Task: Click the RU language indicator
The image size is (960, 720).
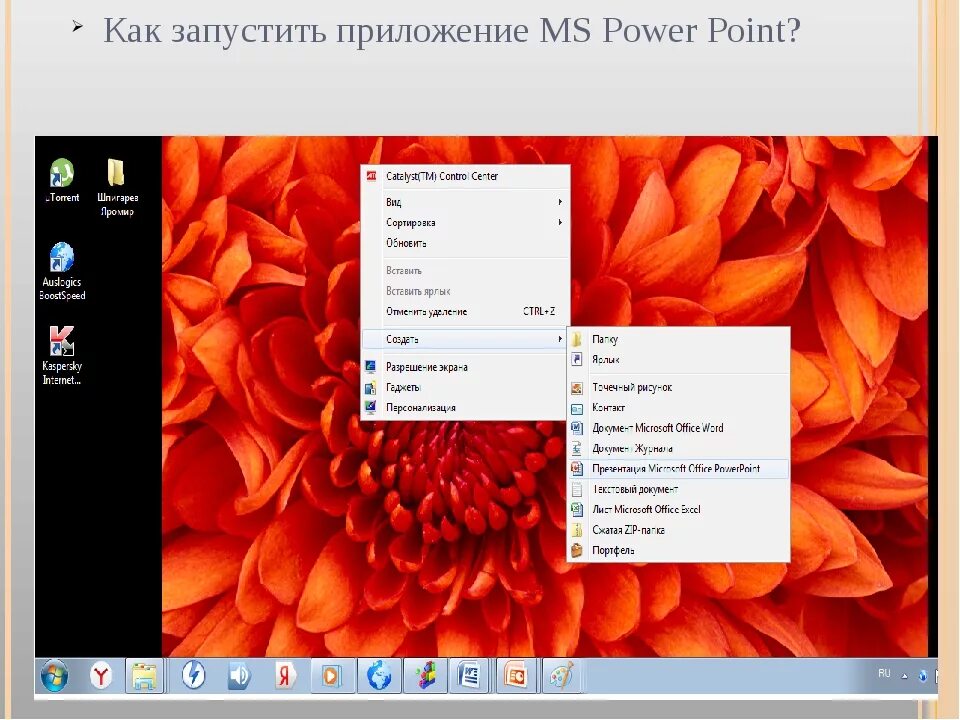Action: (884, 673)
